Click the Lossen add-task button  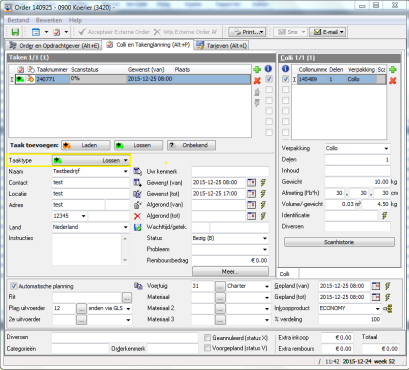[x=138, y=145]
